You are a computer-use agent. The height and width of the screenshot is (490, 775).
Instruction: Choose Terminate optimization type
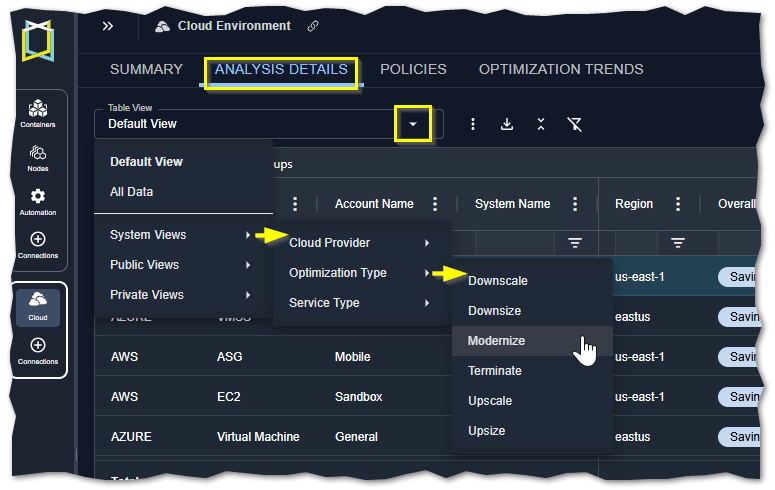[x=532, y=371]
